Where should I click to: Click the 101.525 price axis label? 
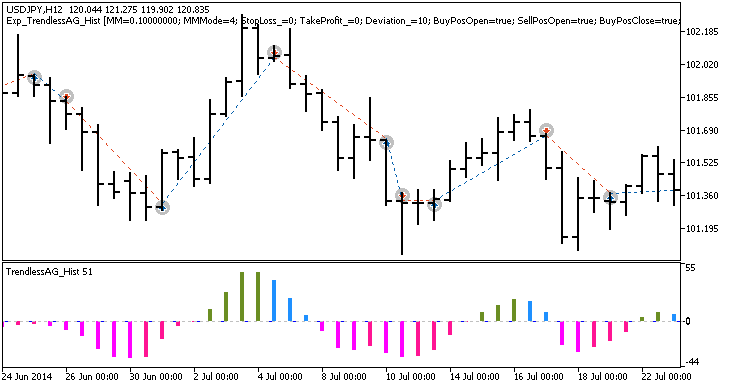[x=702, y=162]
